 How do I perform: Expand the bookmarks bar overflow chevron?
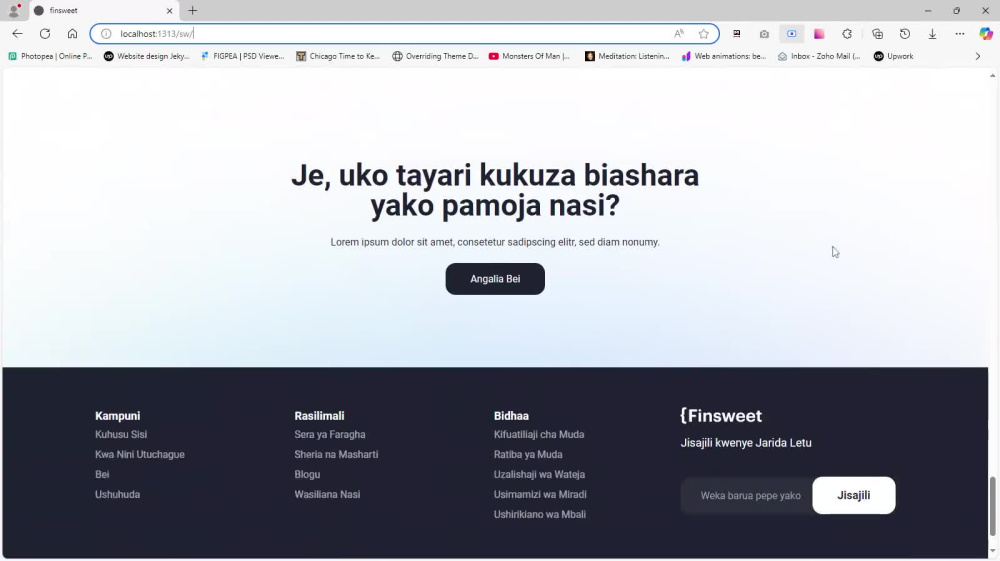[978, 56]
